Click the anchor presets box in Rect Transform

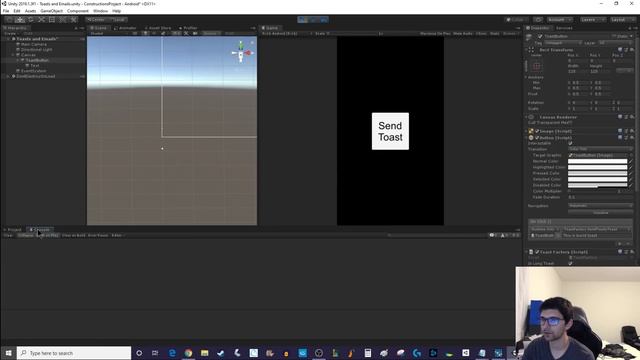coord(536,66)
